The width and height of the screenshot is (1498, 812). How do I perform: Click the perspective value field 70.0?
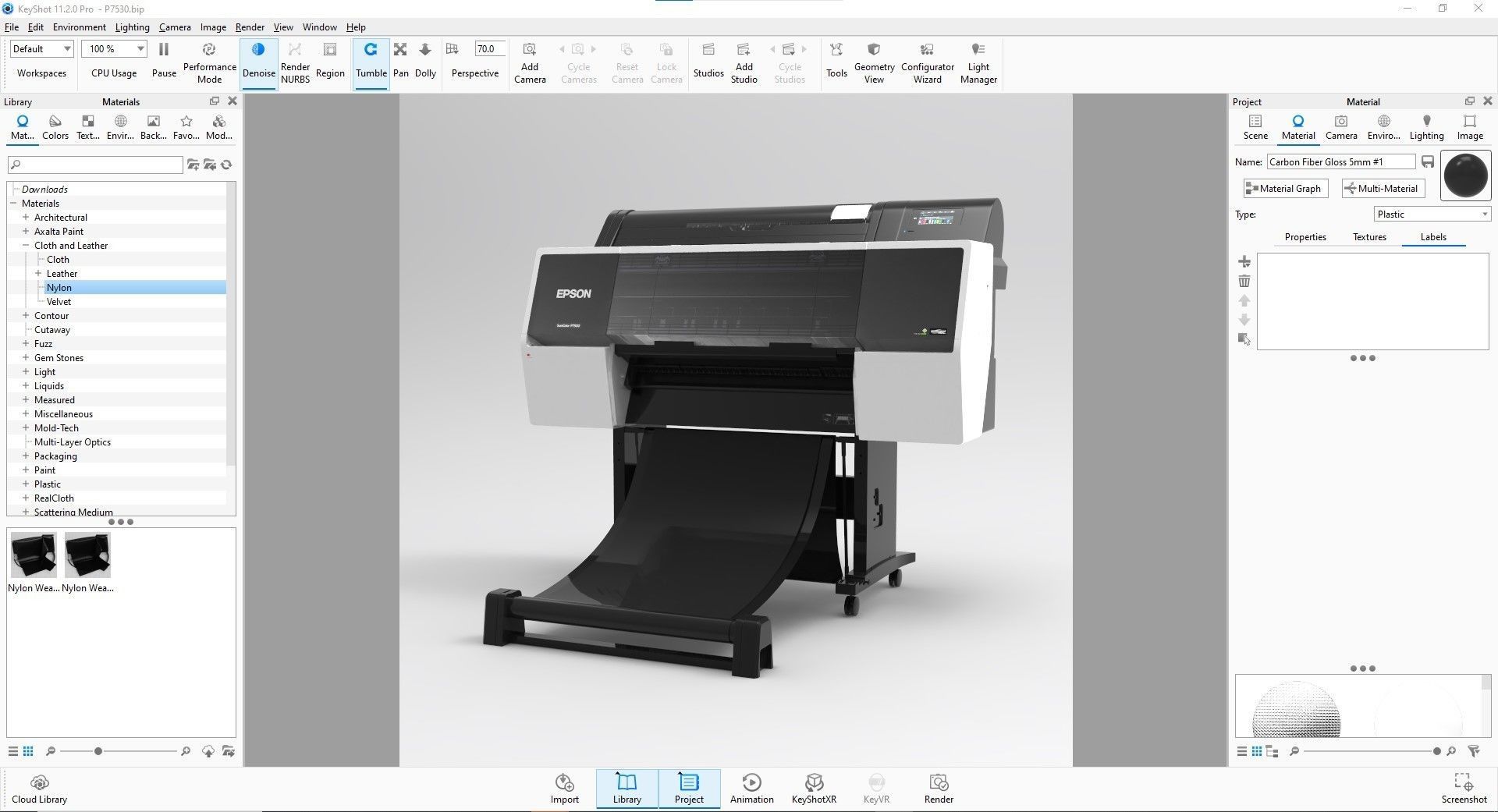490,48
